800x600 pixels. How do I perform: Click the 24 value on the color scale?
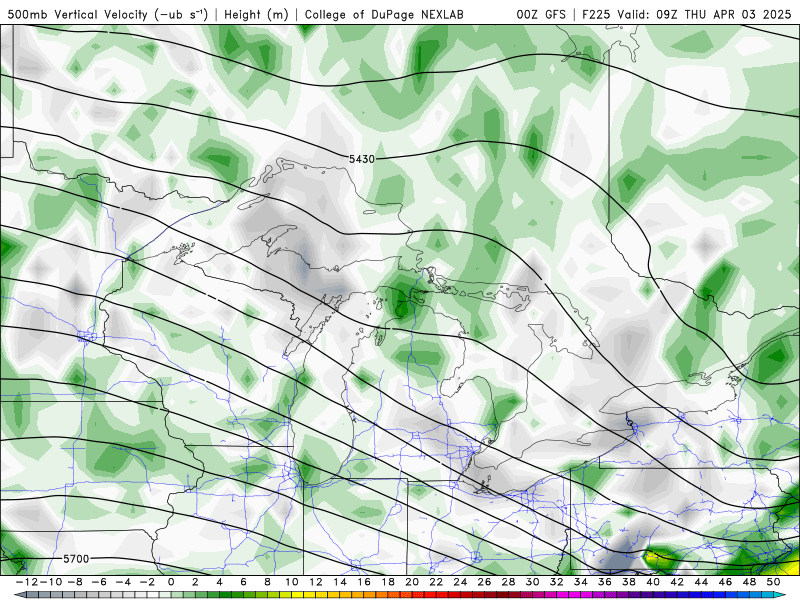pos(460,582)
